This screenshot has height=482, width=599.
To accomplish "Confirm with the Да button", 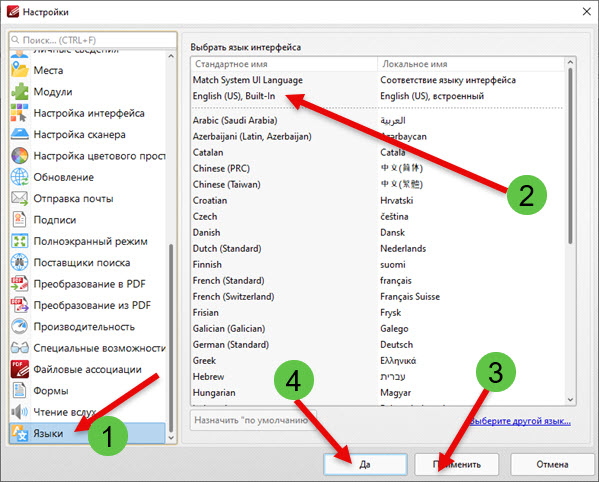I will [365, 464].
